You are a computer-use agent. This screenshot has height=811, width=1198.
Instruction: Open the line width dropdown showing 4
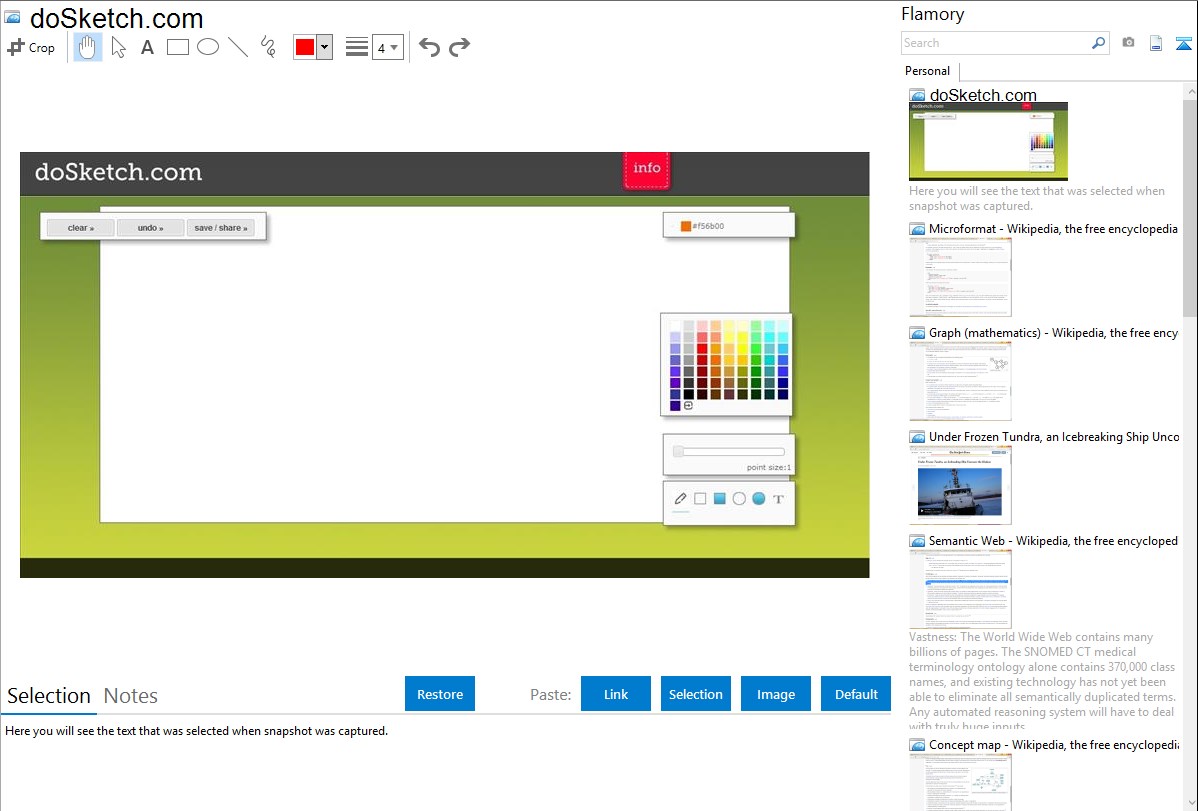coord(388,47)
